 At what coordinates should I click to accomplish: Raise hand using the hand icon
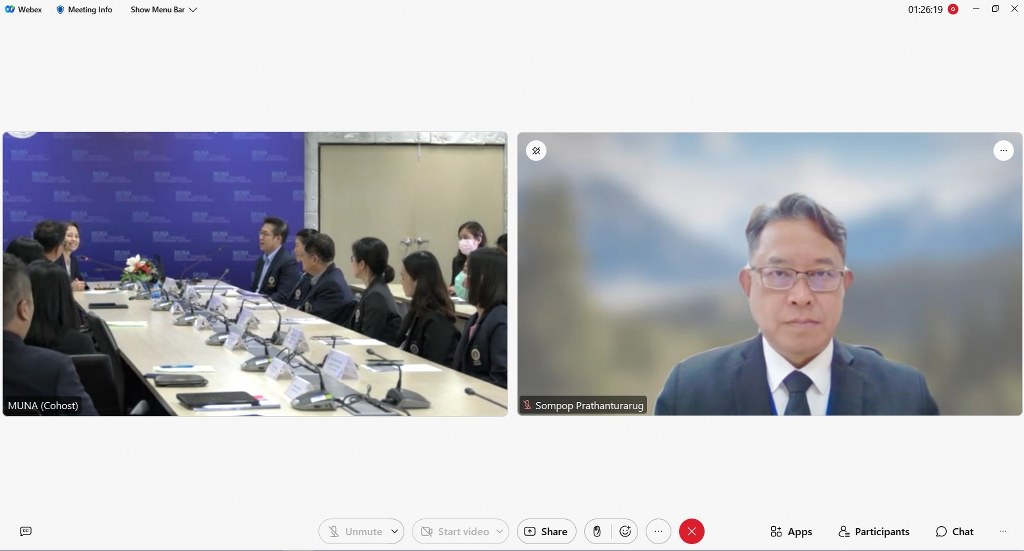pos(597,531)
